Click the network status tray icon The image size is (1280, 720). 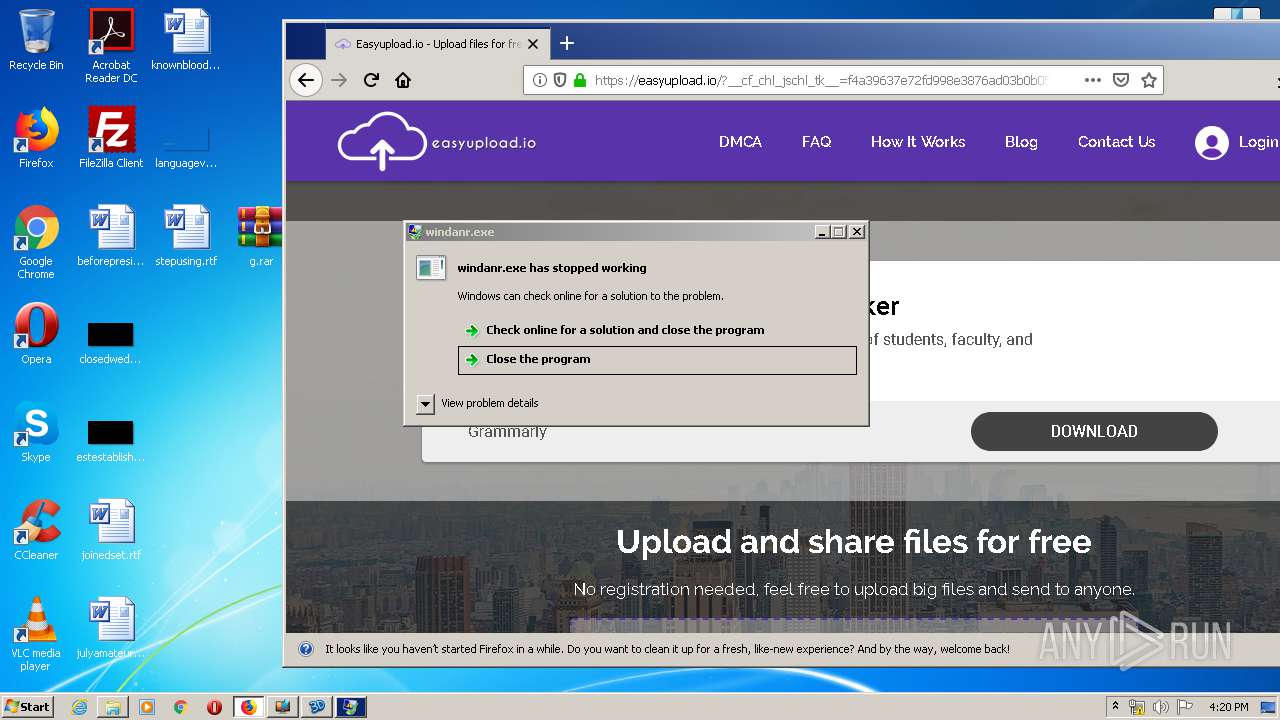click(1137, 707)
